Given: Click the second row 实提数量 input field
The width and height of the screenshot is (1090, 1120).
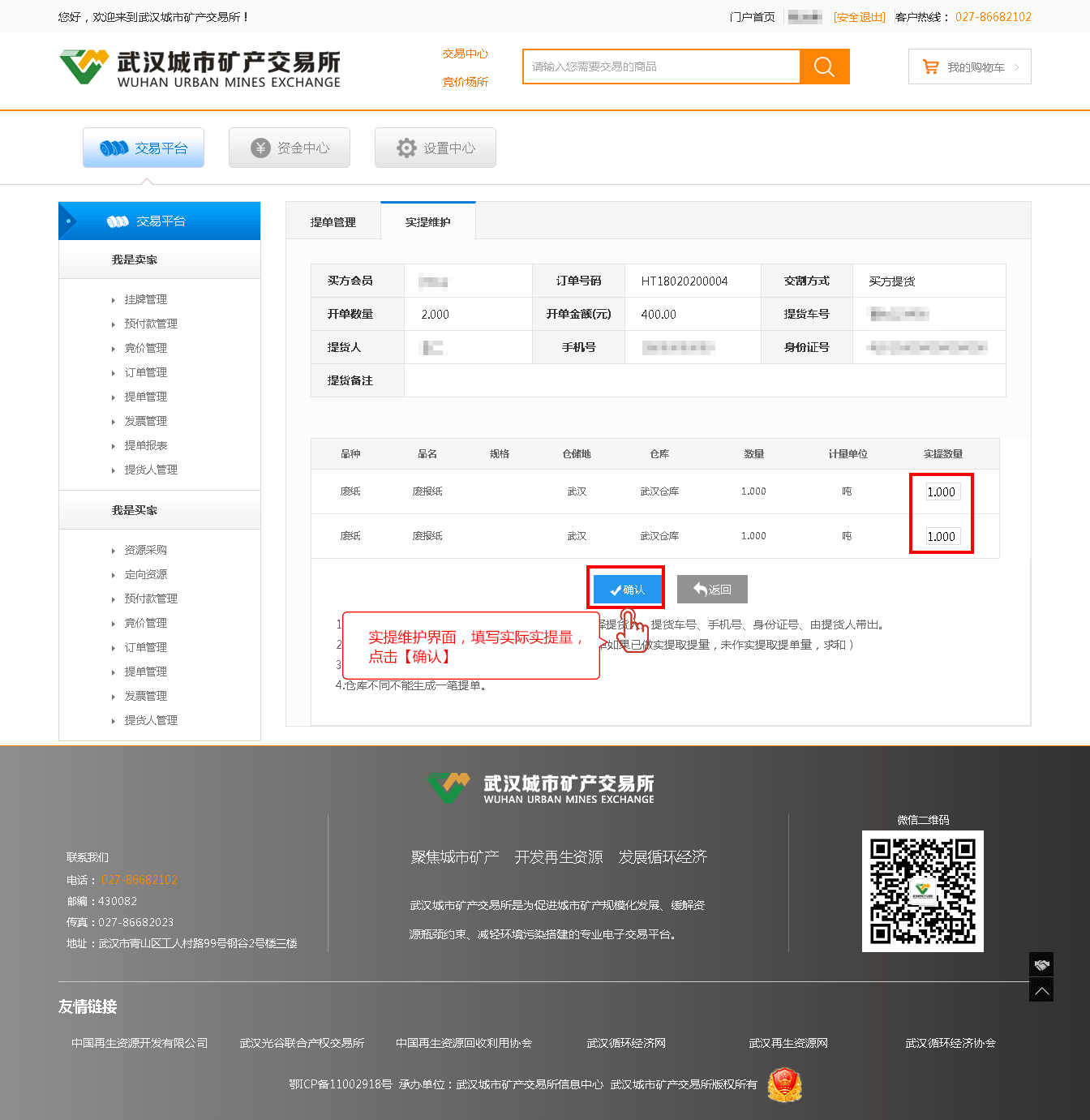Looking at the screenshot, I should click(942, 536).
